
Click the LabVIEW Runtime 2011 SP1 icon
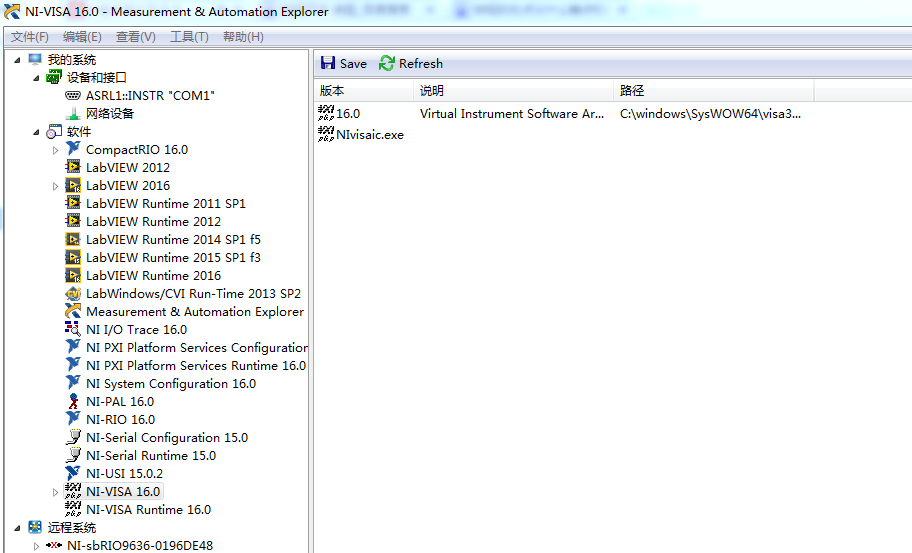point(73,203)
